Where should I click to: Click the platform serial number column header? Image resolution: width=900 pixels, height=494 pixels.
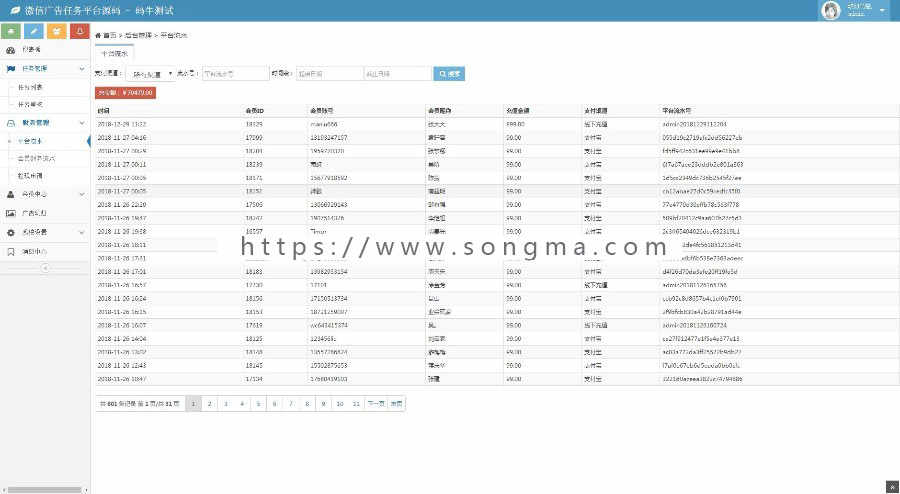coord(676,111)
